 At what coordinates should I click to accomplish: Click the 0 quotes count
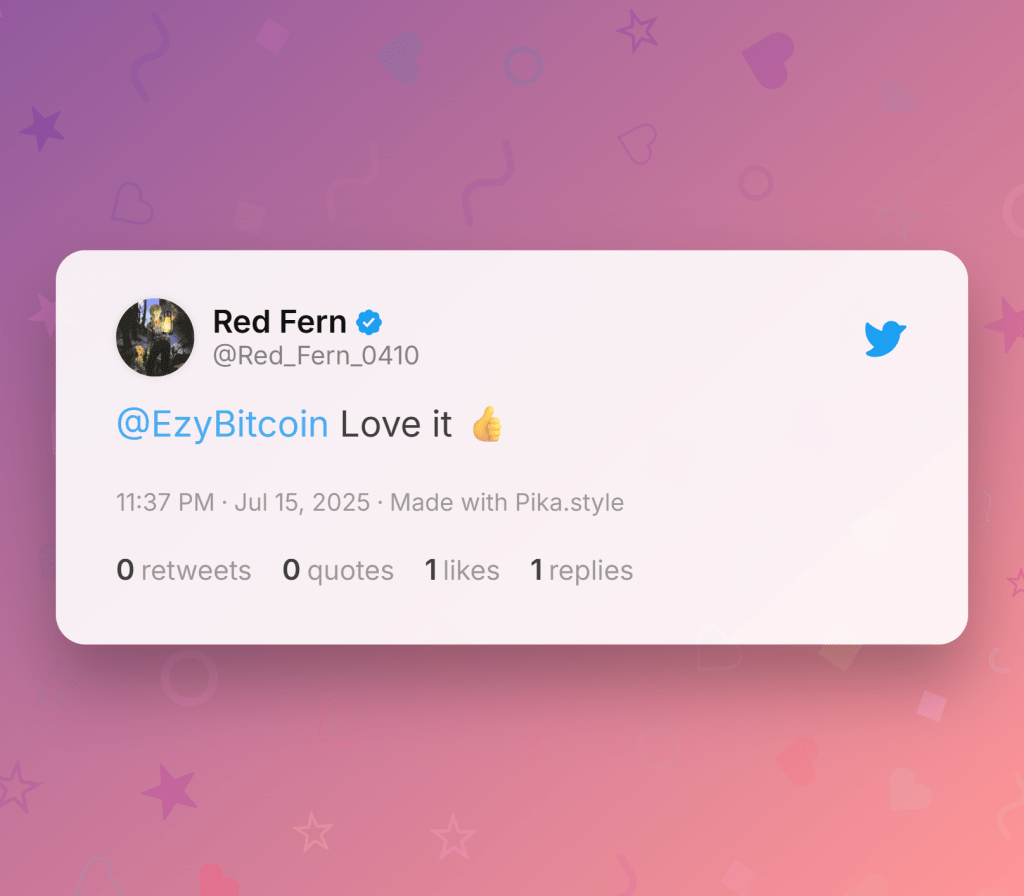click(x=338, y=570)
